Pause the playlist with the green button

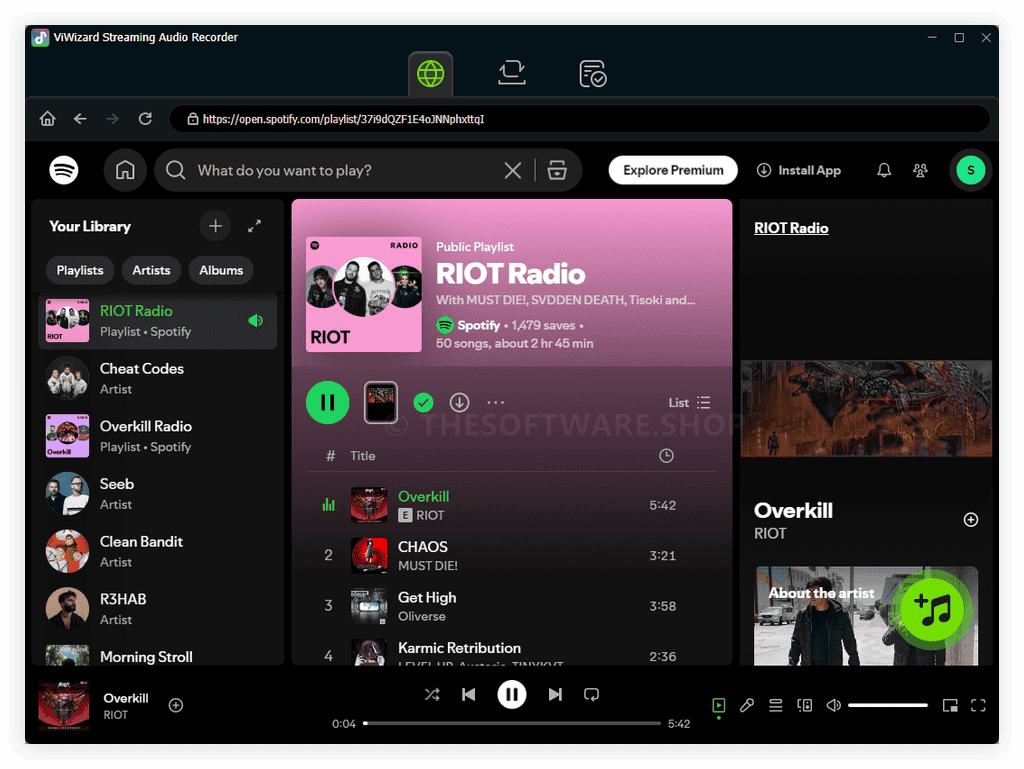pos(327,403)
